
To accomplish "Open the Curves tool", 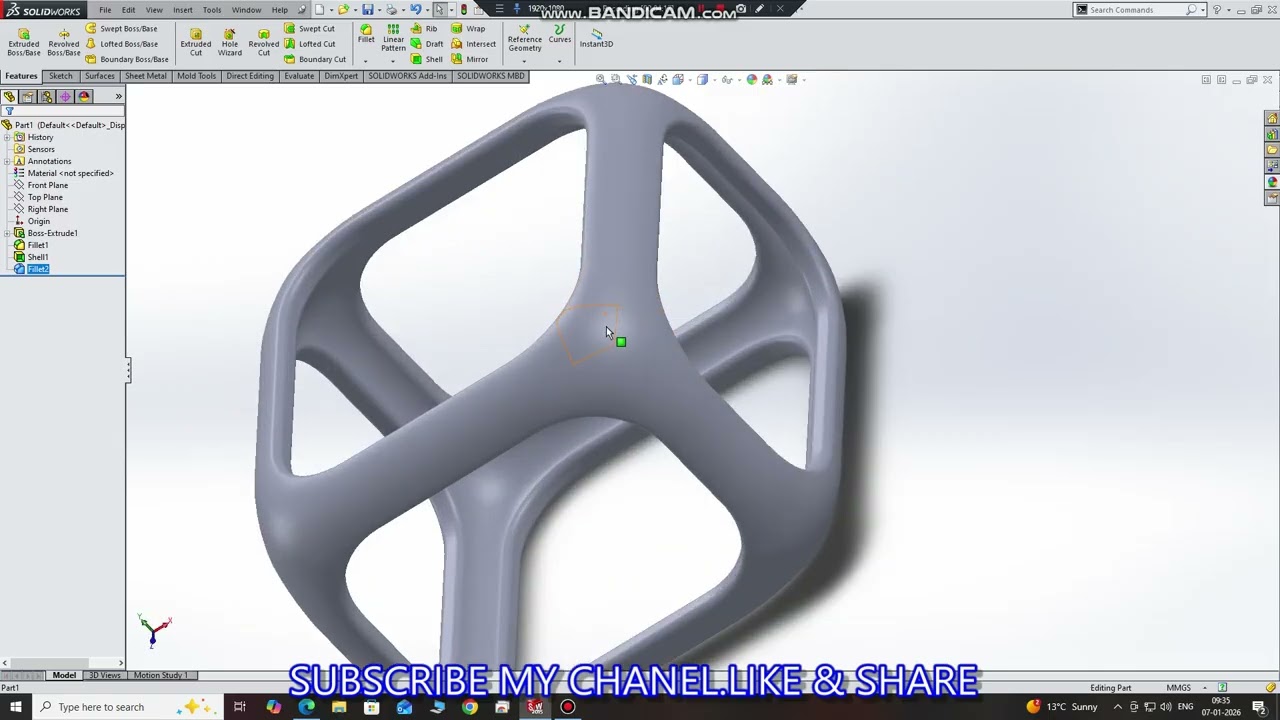I will coord(560,34).
